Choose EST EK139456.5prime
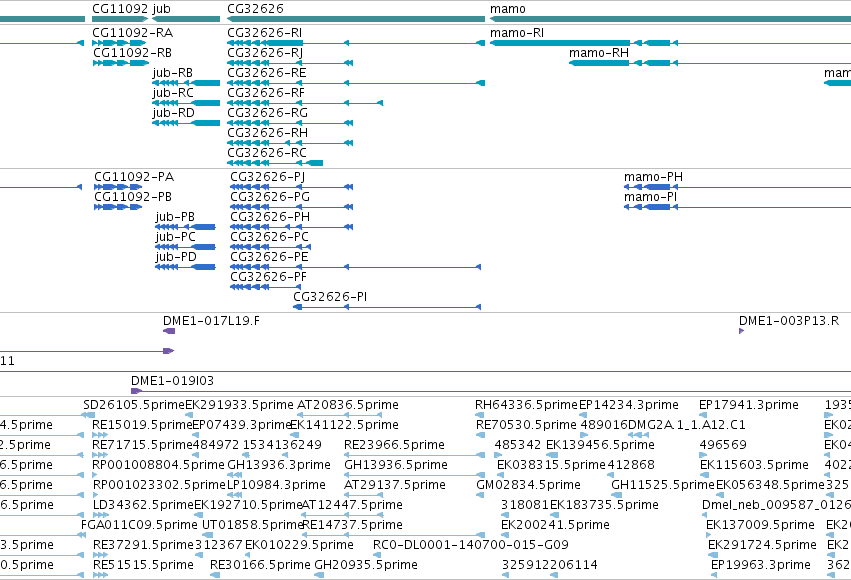 click(x=600, y=445)
